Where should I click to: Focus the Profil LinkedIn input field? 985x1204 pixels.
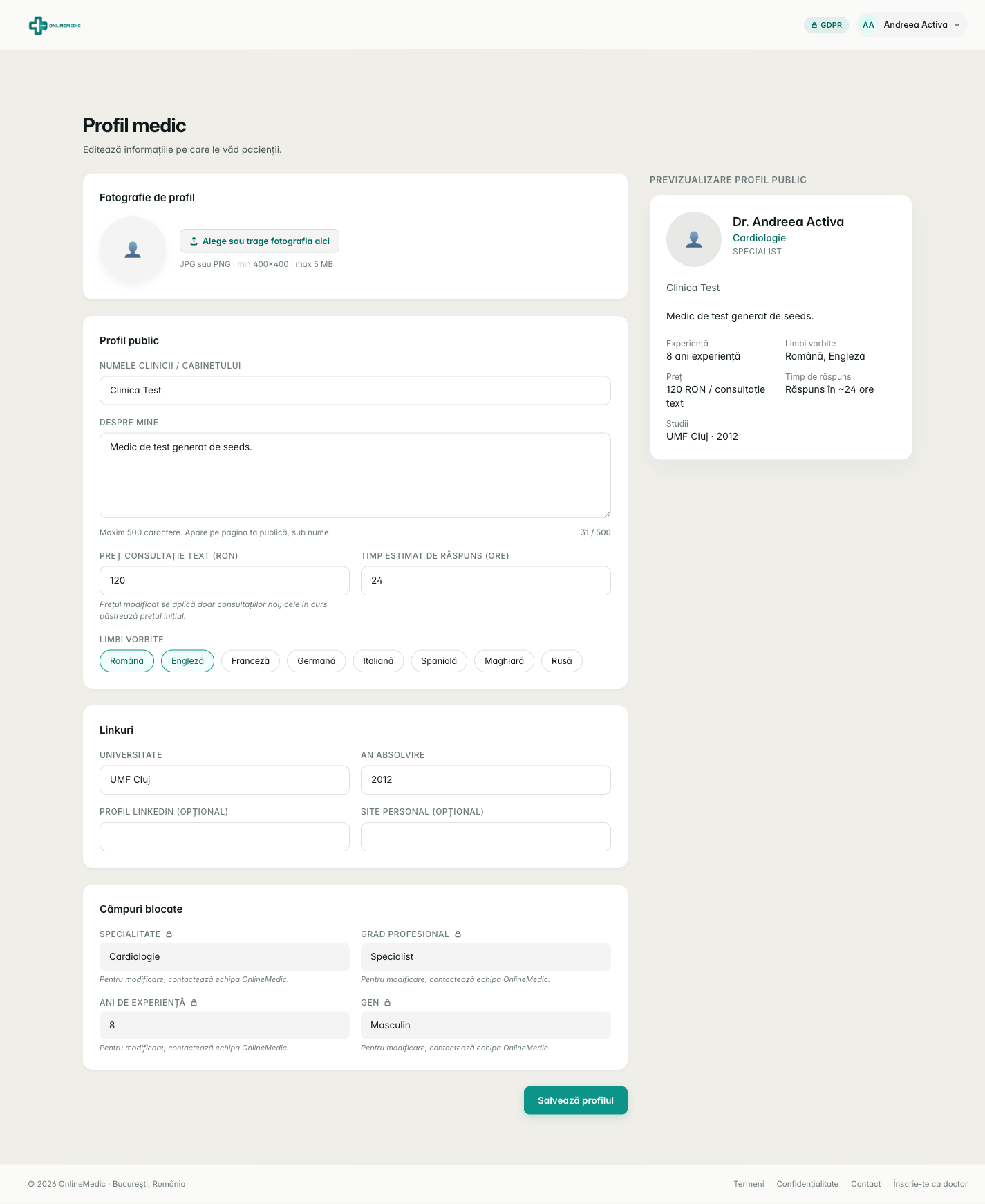(x=225, y=837)
